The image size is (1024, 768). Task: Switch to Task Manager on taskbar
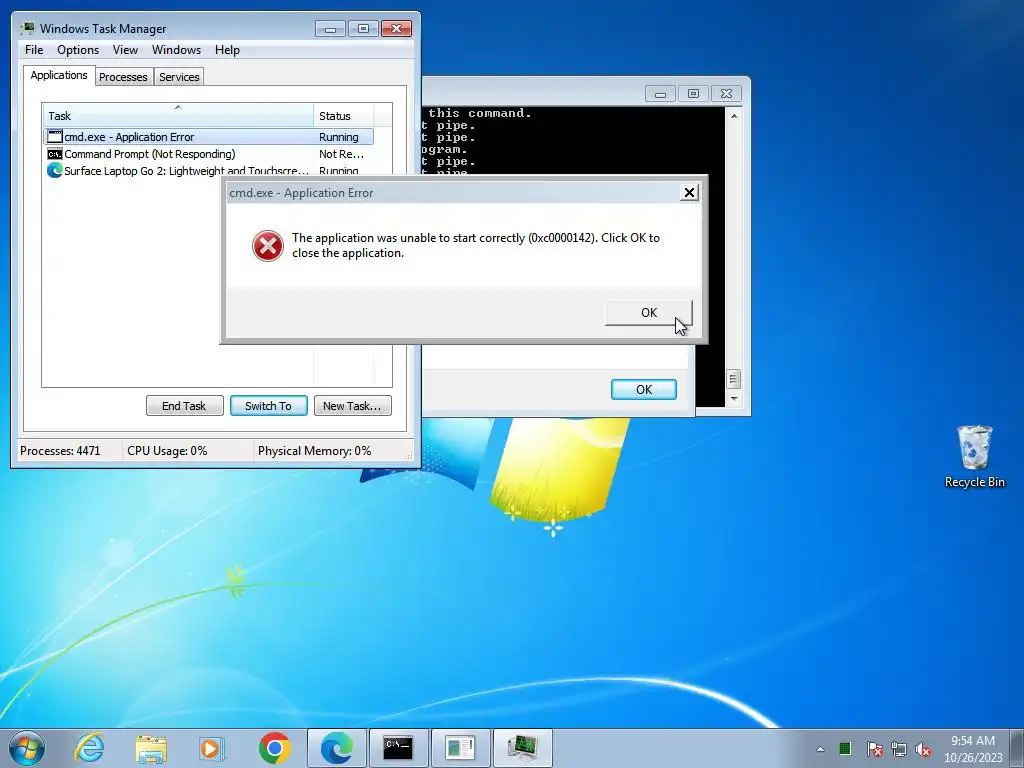(x=522, y=748)
